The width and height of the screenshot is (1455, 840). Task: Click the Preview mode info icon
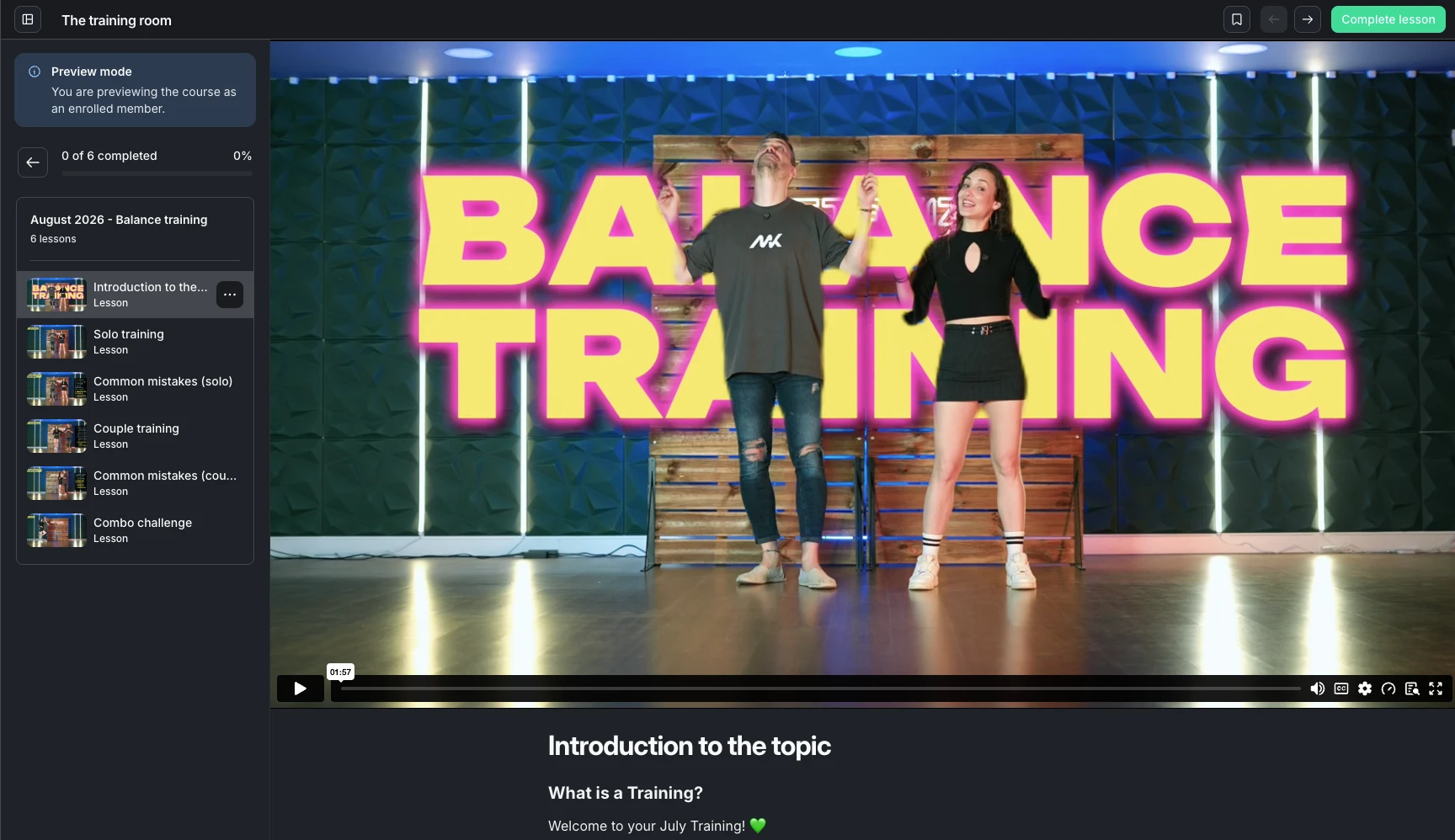coord(35,72)
